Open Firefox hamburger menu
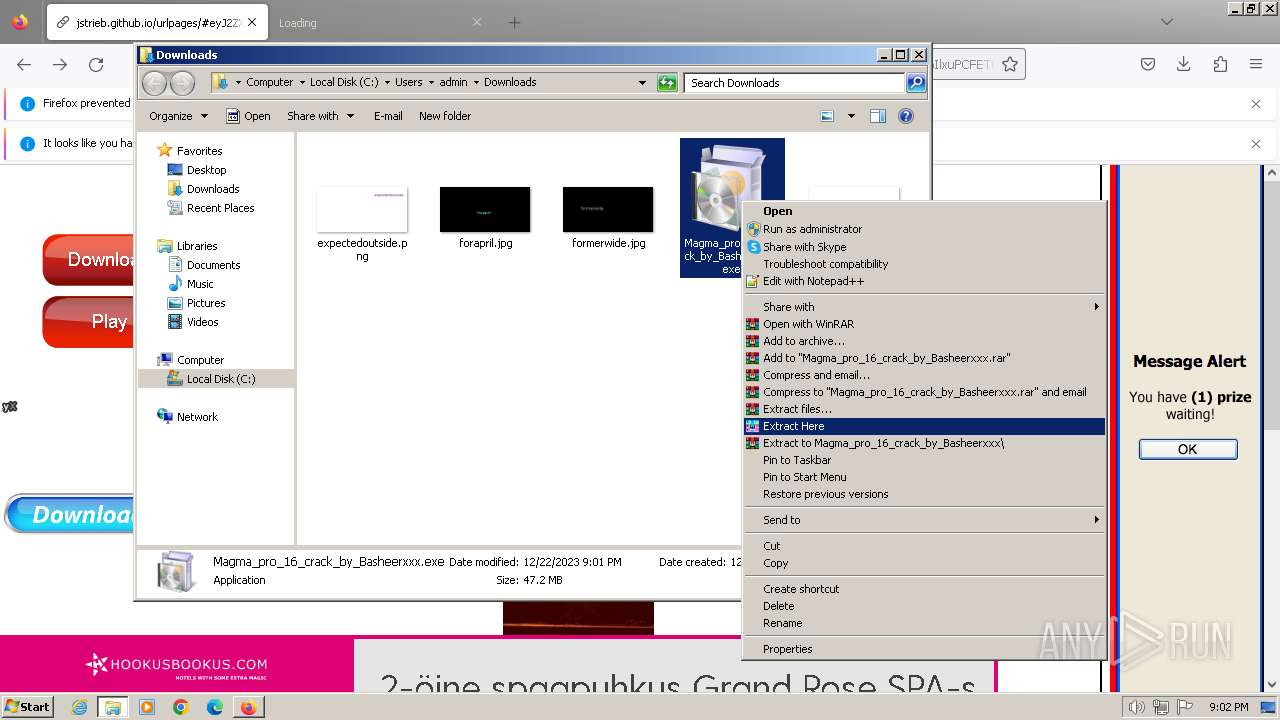 [1256, 65]
